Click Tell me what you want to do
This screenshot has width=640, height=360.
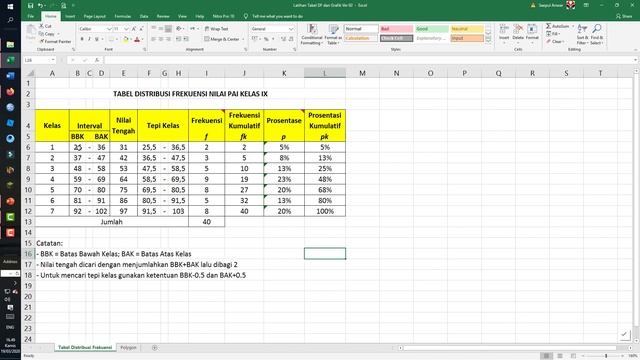point(277,16)
